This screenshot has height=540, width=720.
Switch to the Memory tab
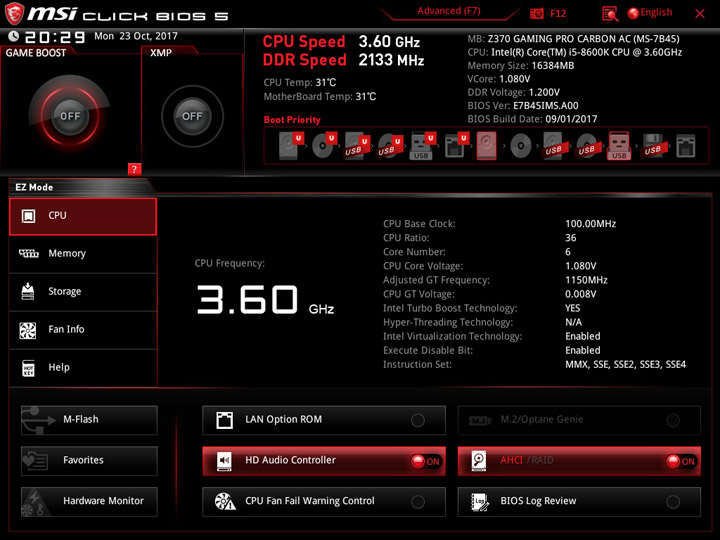(83, 254)
